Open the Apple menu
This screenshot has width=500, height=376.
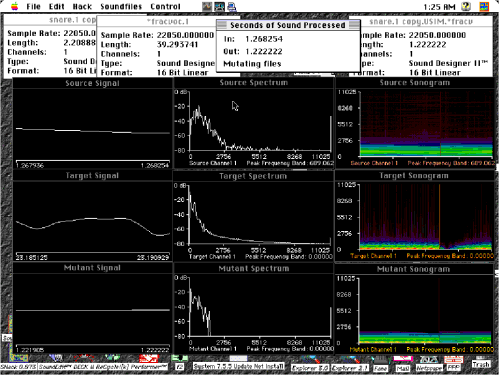coord(14,6)
